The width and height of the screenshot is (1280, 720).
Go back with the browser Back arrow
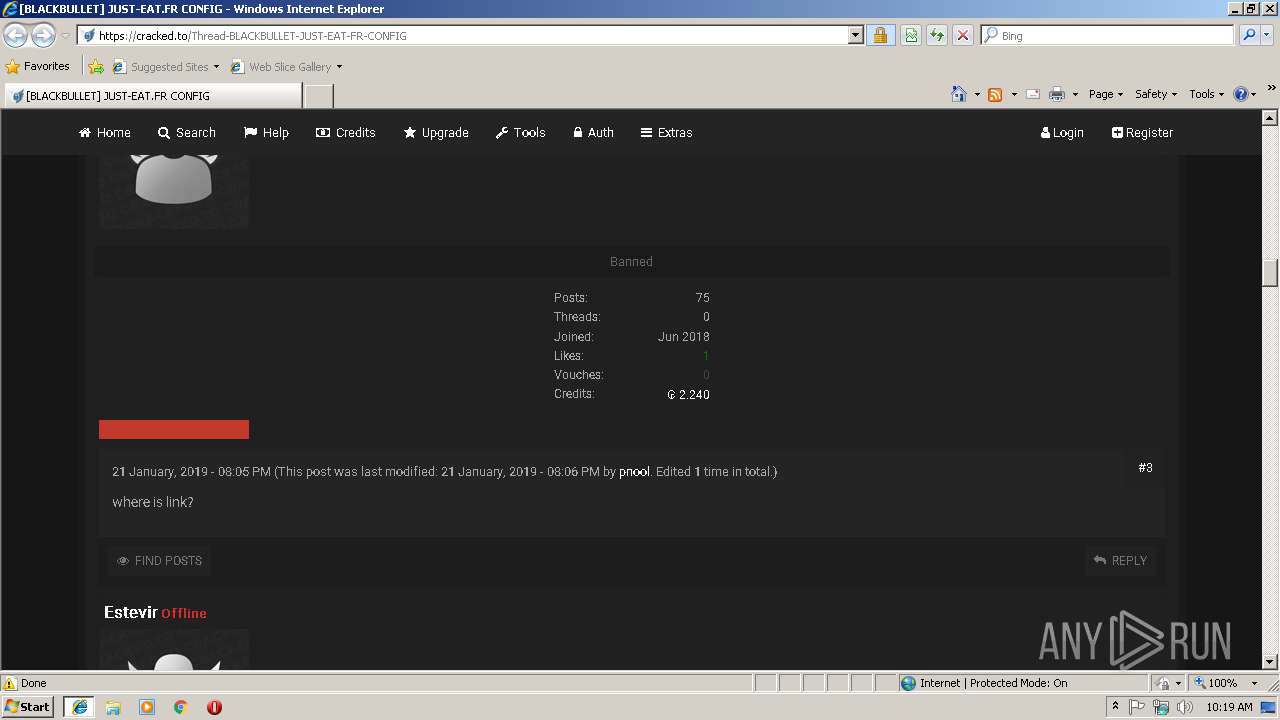(16, 36)
